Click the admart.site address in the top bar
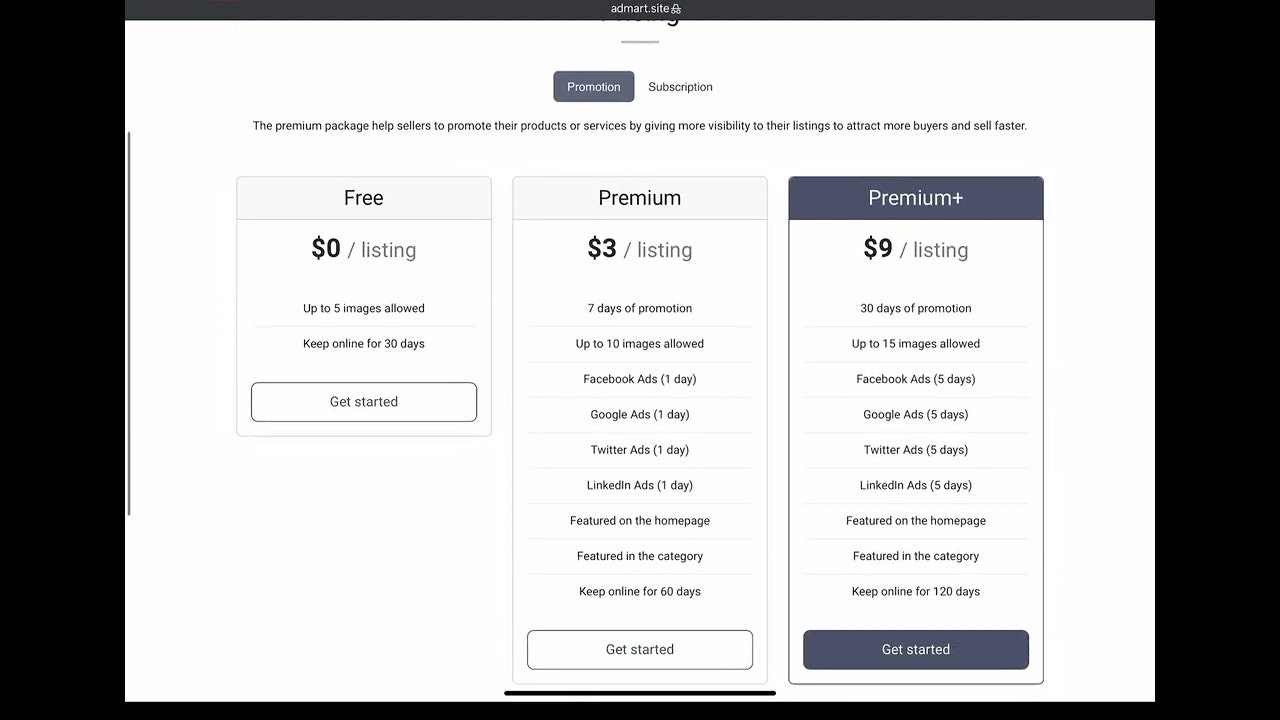 click(x=640, y=9)
